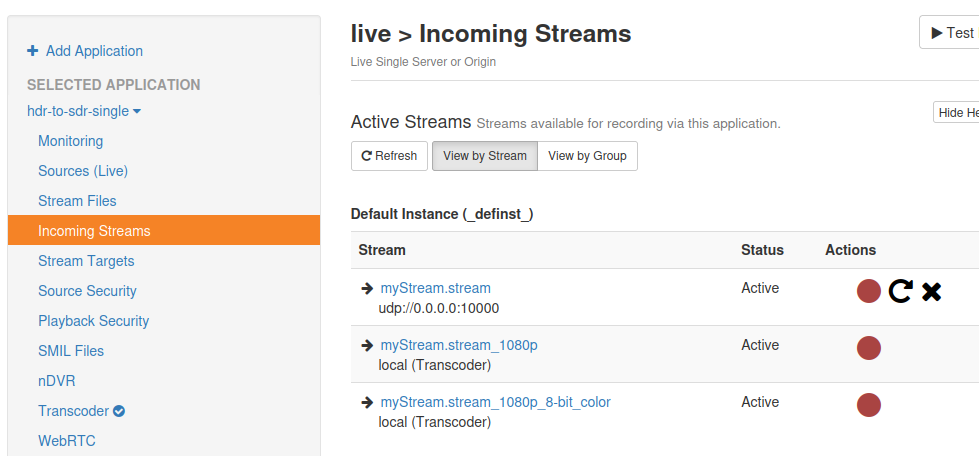Switch to View by Stream

[484, 156]
